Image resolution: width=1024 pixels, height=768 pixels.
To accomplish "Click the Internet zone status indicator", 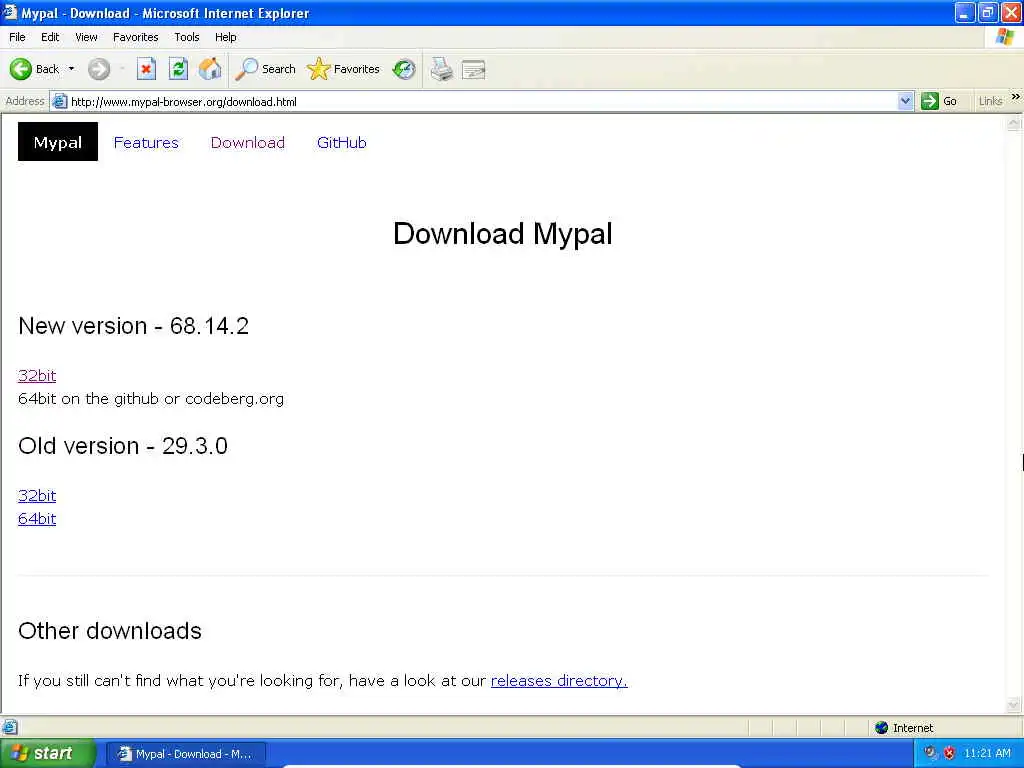I will coord(904,728).
